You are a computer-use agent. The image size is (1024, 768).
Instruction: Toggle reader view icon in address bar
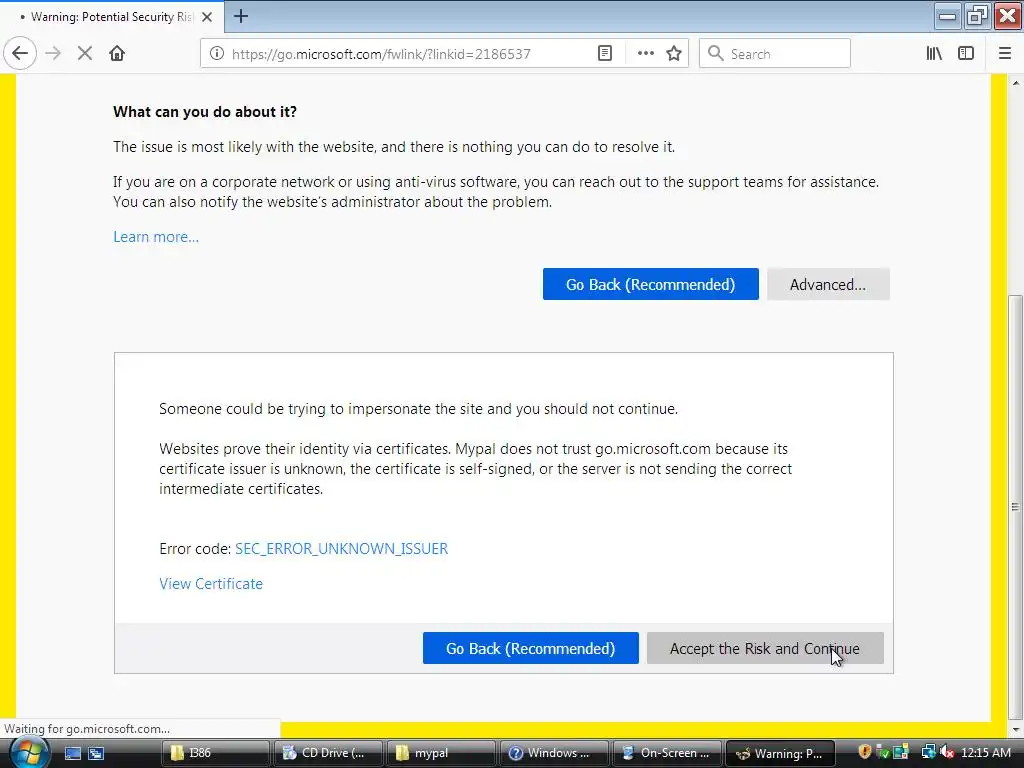point(605,54)
